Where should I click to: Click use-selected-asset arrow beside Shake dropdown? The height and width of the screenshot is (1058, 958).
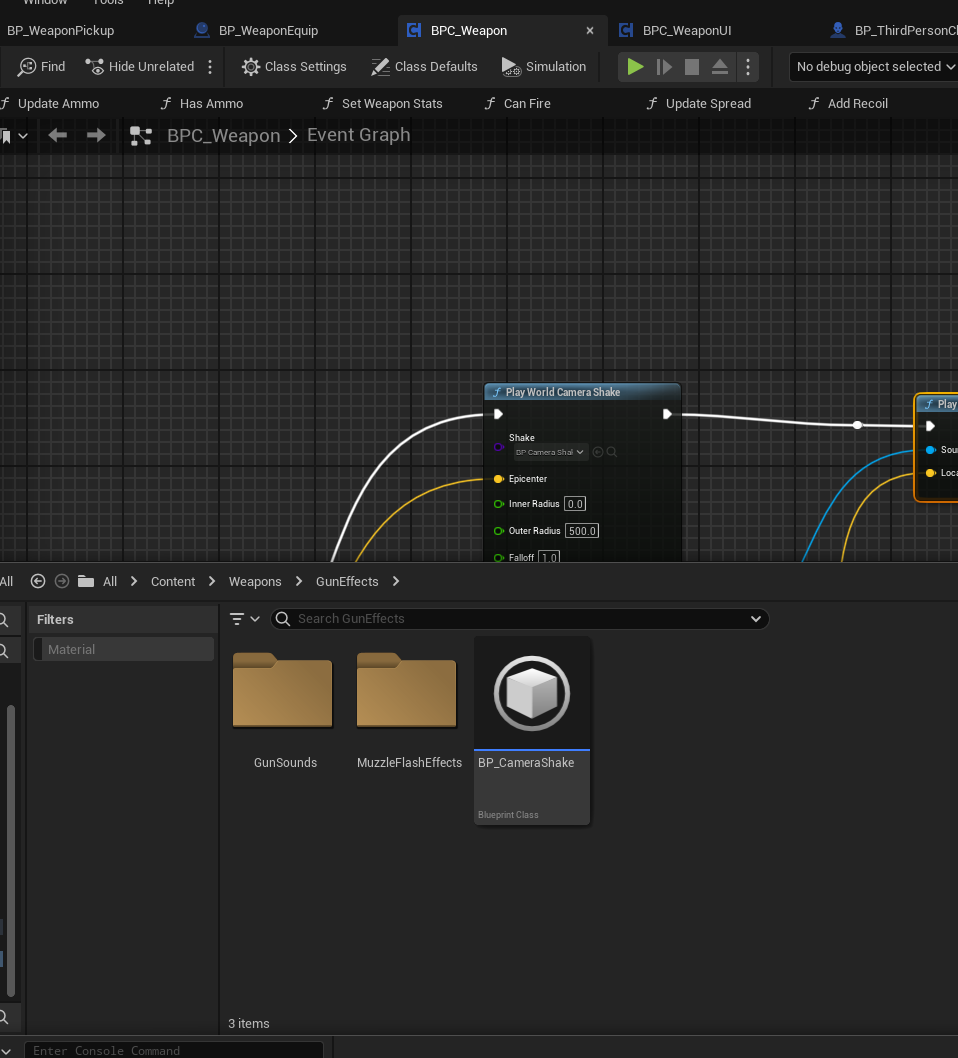pos(598,452)
